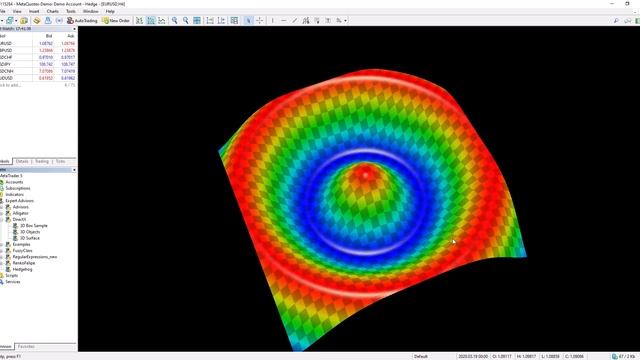
Task: Select the candlestick chart type icon
Action: 151,20
